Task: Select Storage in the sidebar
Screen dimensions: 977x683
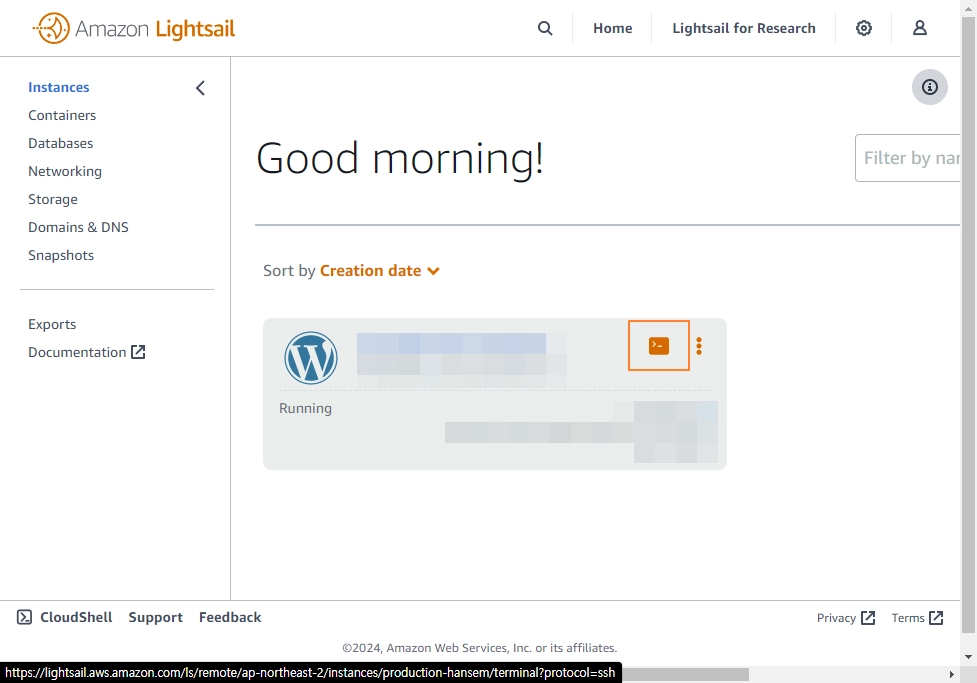Action: [x=53, y=199]
